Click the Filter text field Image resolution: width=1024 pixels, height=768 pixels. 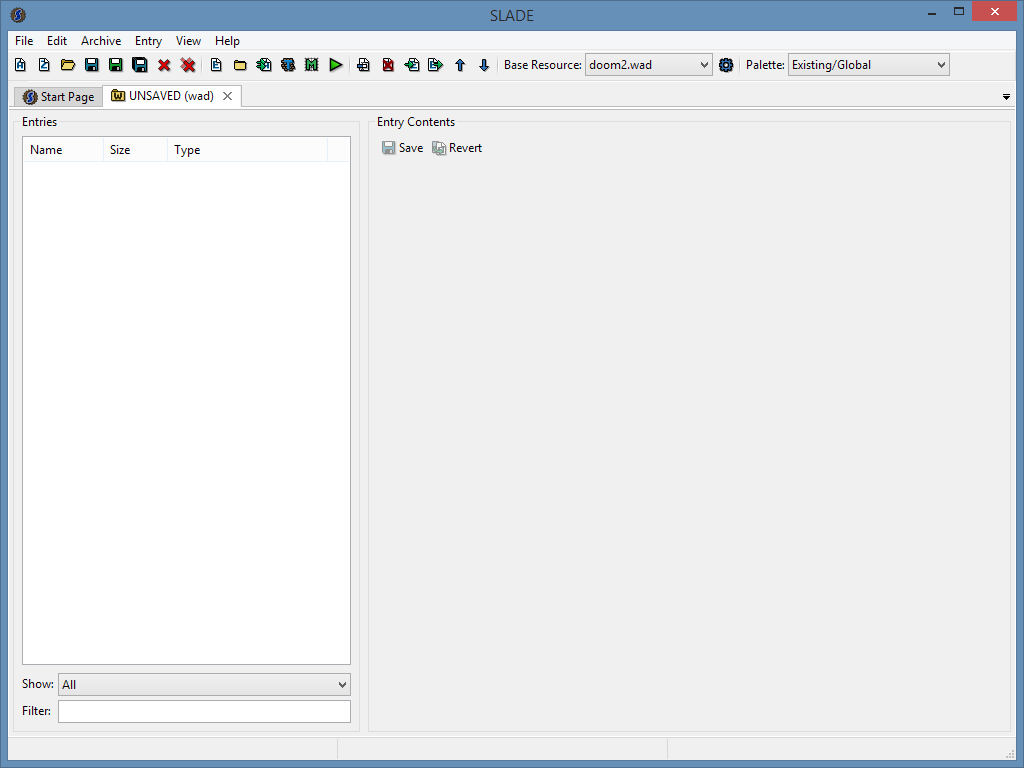(204, 711)
